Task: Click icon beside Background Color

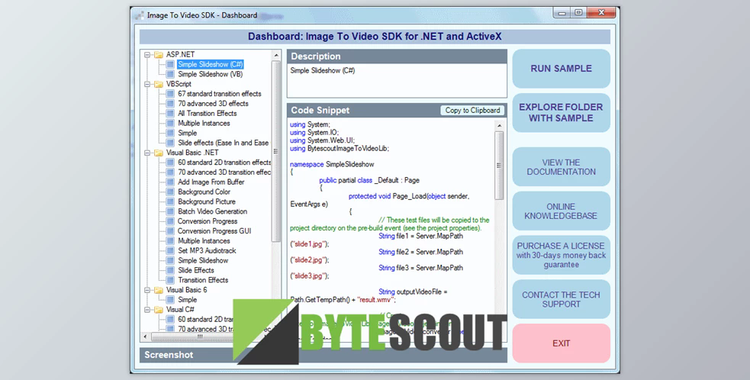Action: tap(170, 192)
